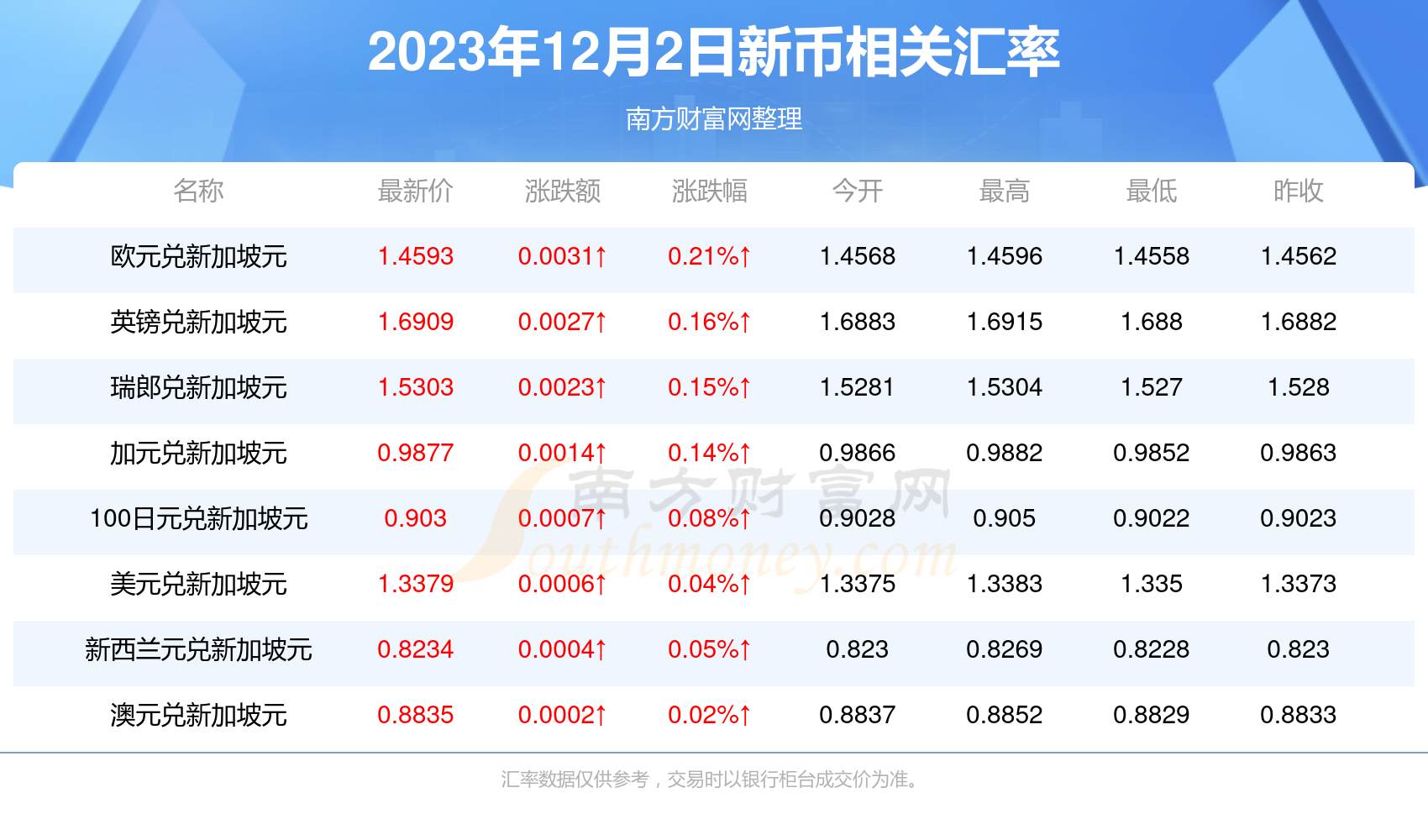Select the 名称 column header
This screenshot has width=1428, height=840.
click(198, 191)
